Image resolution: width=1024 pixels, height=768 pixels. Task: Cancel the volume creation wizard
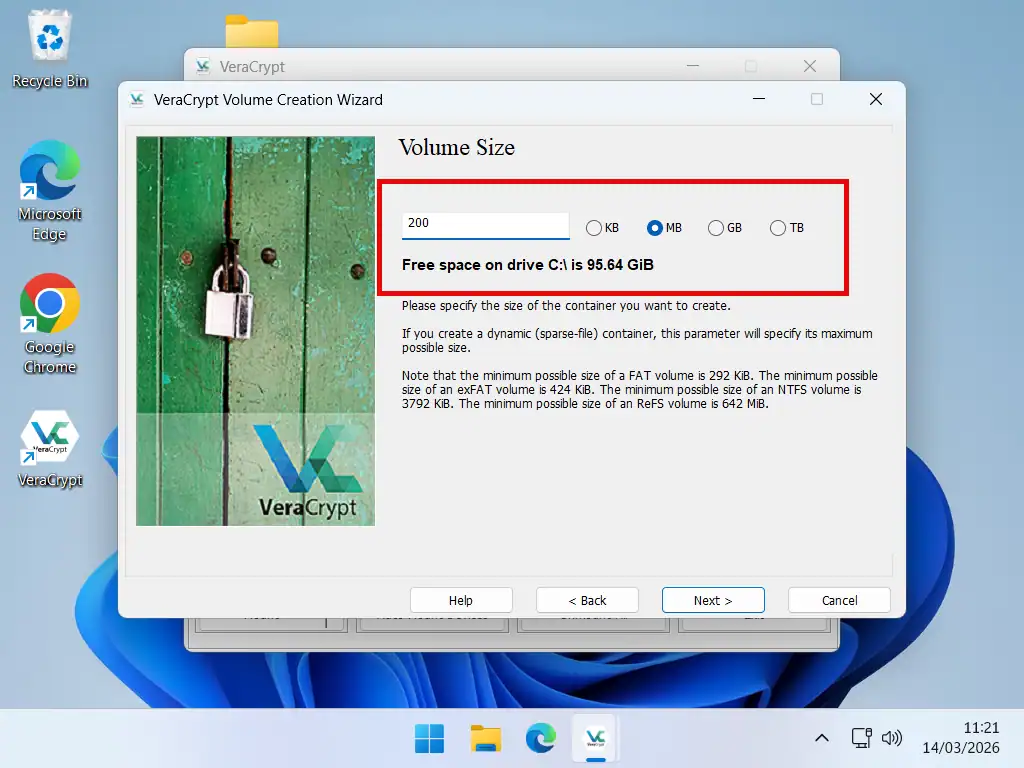click(839, 600)
